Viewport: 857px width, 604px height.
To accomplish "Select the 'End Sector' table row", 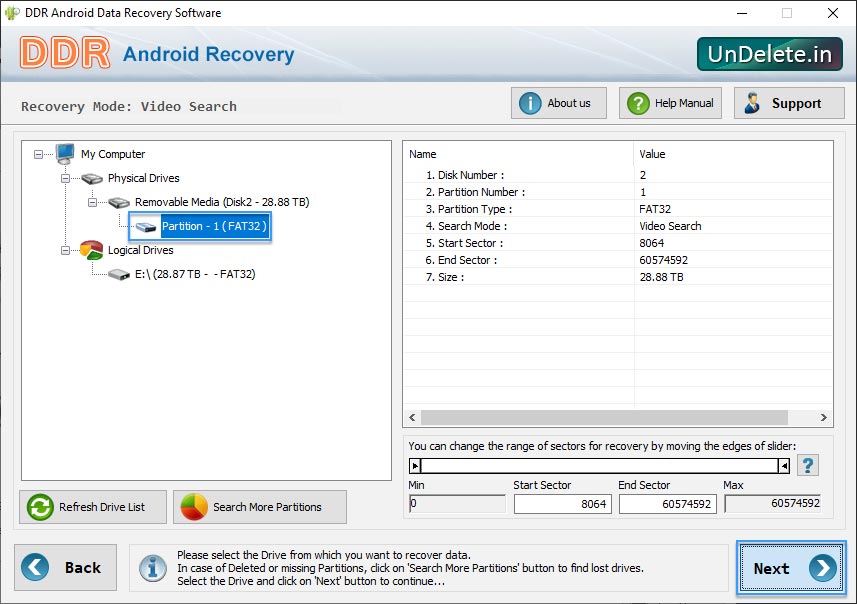I will [x=618, y=260].
